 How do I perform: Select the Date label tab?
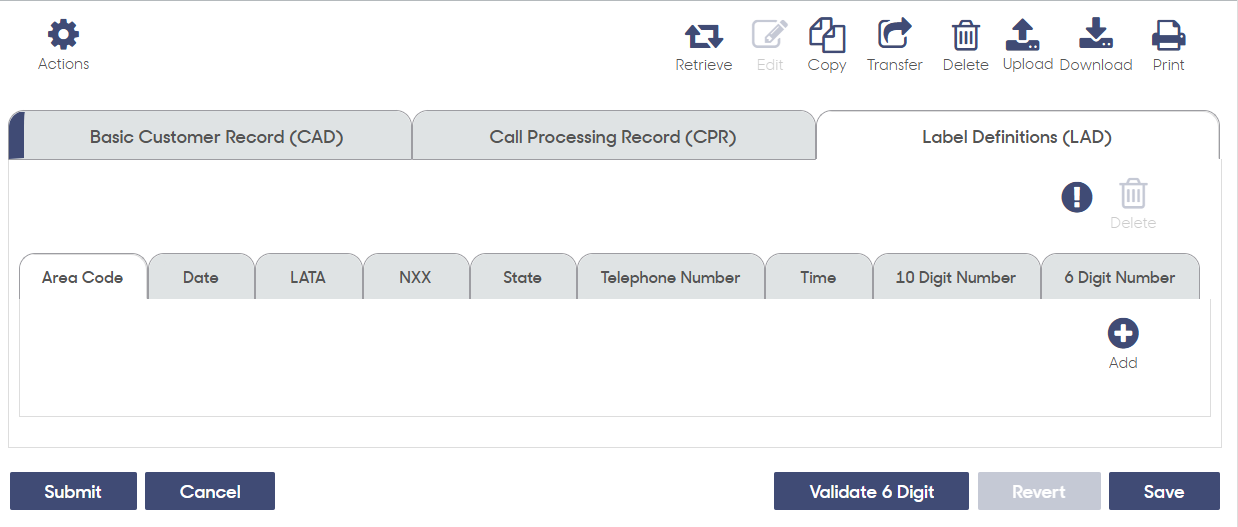(x=201, y=277)
